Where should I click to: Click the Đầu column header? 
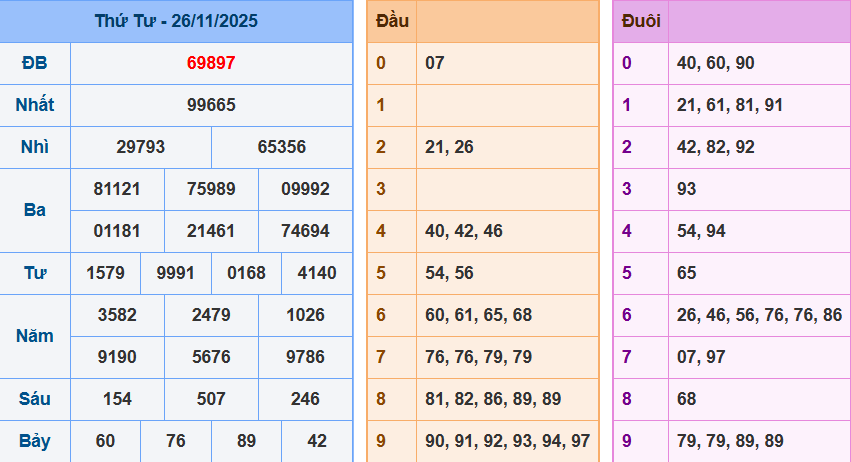[x=391, y=21]
